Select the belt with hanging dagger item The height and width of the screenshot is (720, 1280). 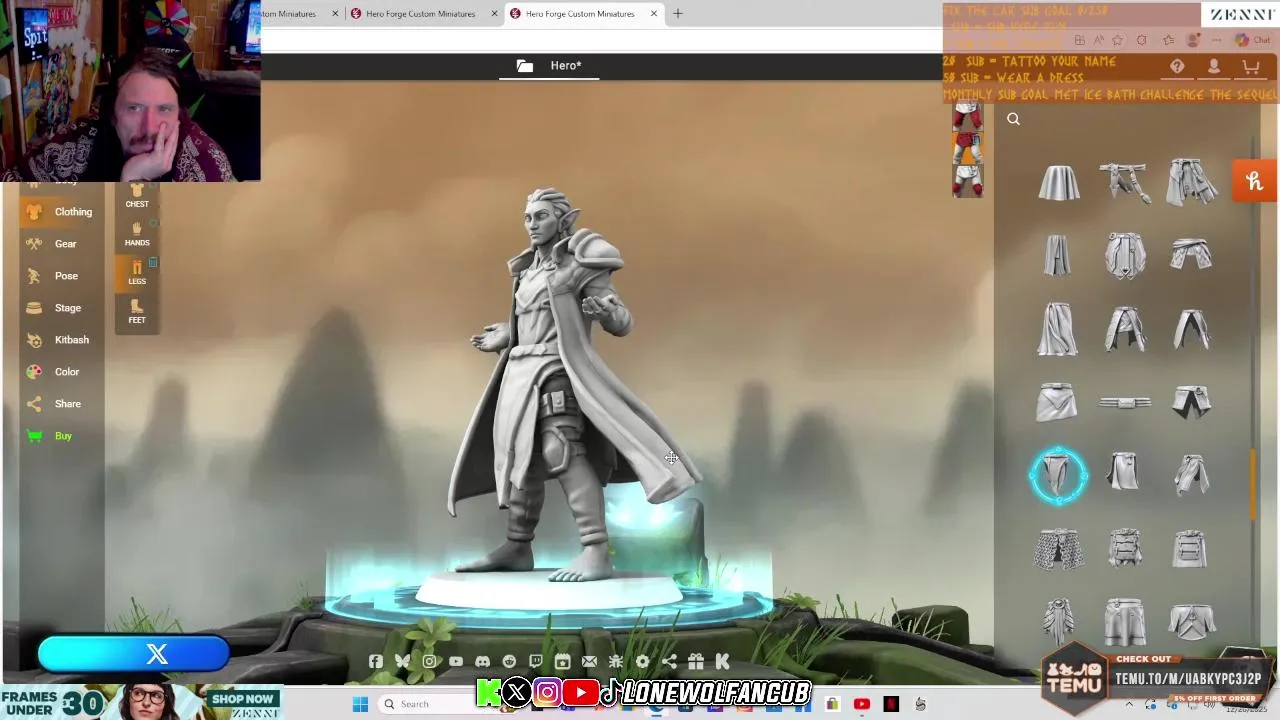pyautogui.click(x=1124, y=183)
